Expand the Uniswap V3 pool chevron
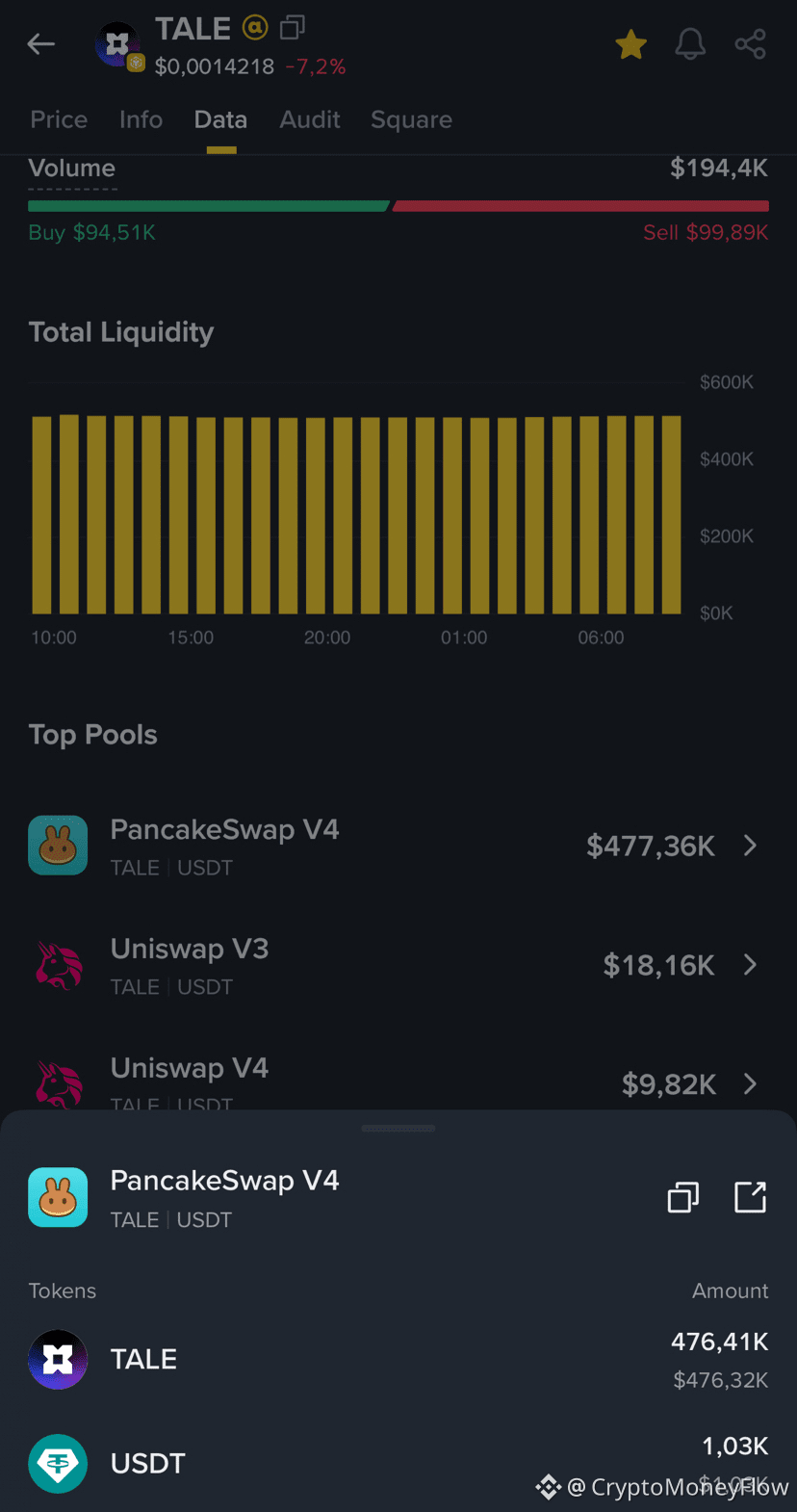Screen dimensions: 797x1512 [x=750, y=965]
